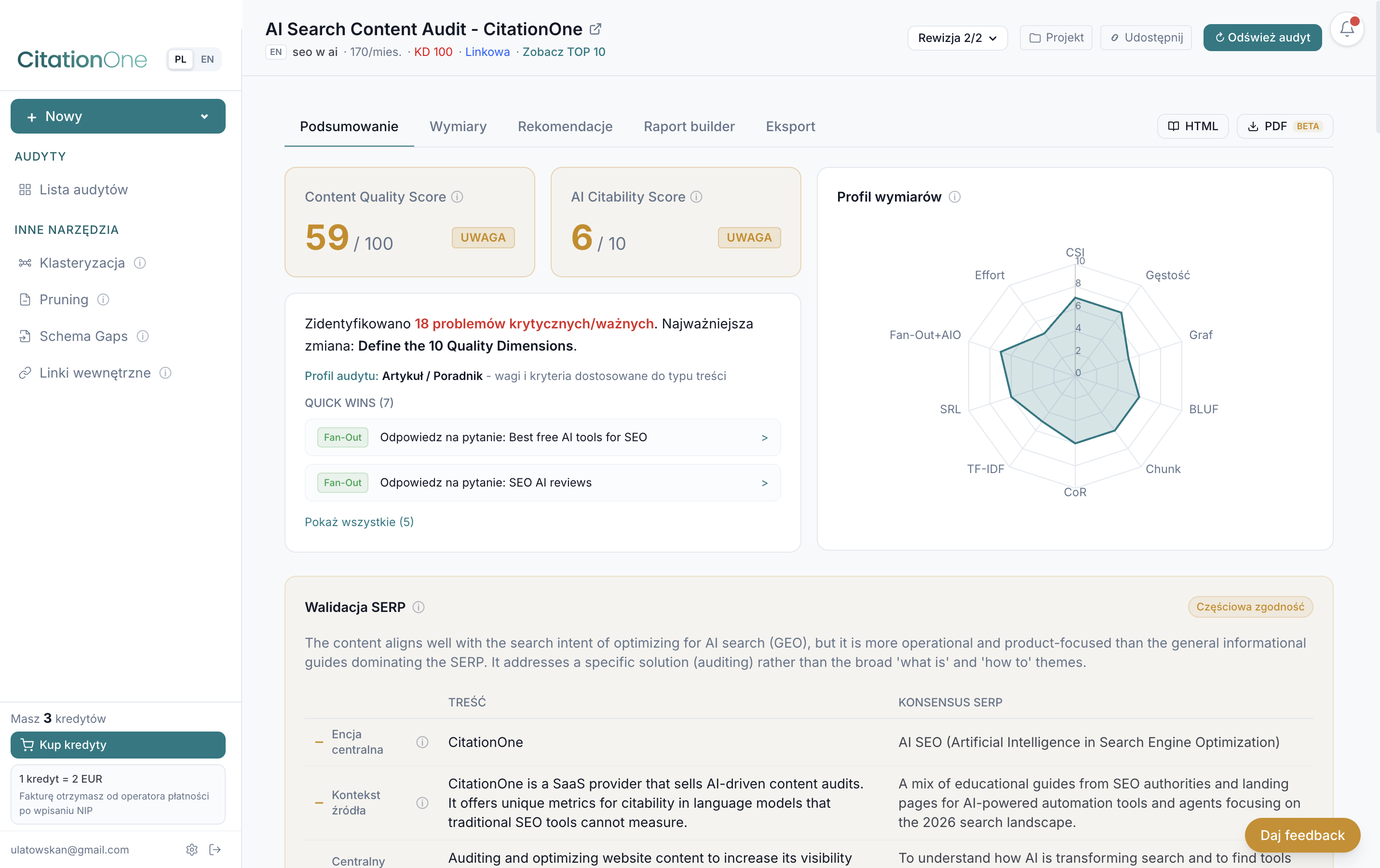
Task: Click the Encja centralna info icon
Action: coord(422,742)
